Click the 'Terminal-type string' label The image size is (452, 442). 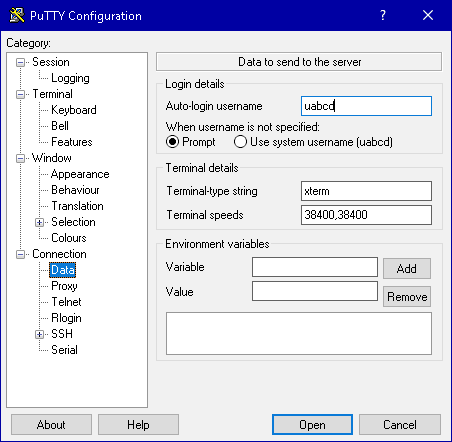(212, 191)
